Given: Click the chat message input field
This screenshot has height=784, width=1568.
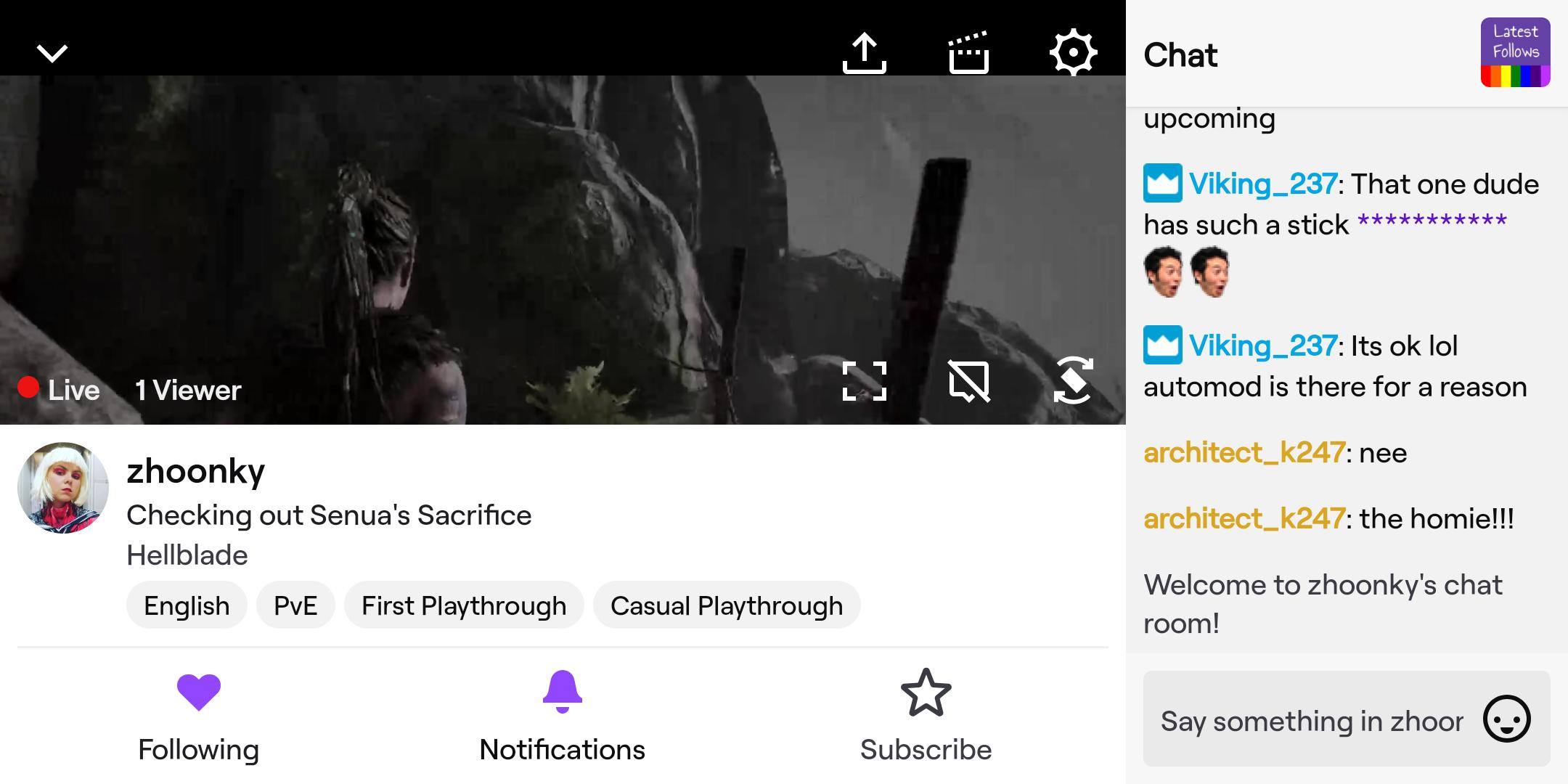Looking at the screenshot, I should [x=1310, y=721].
